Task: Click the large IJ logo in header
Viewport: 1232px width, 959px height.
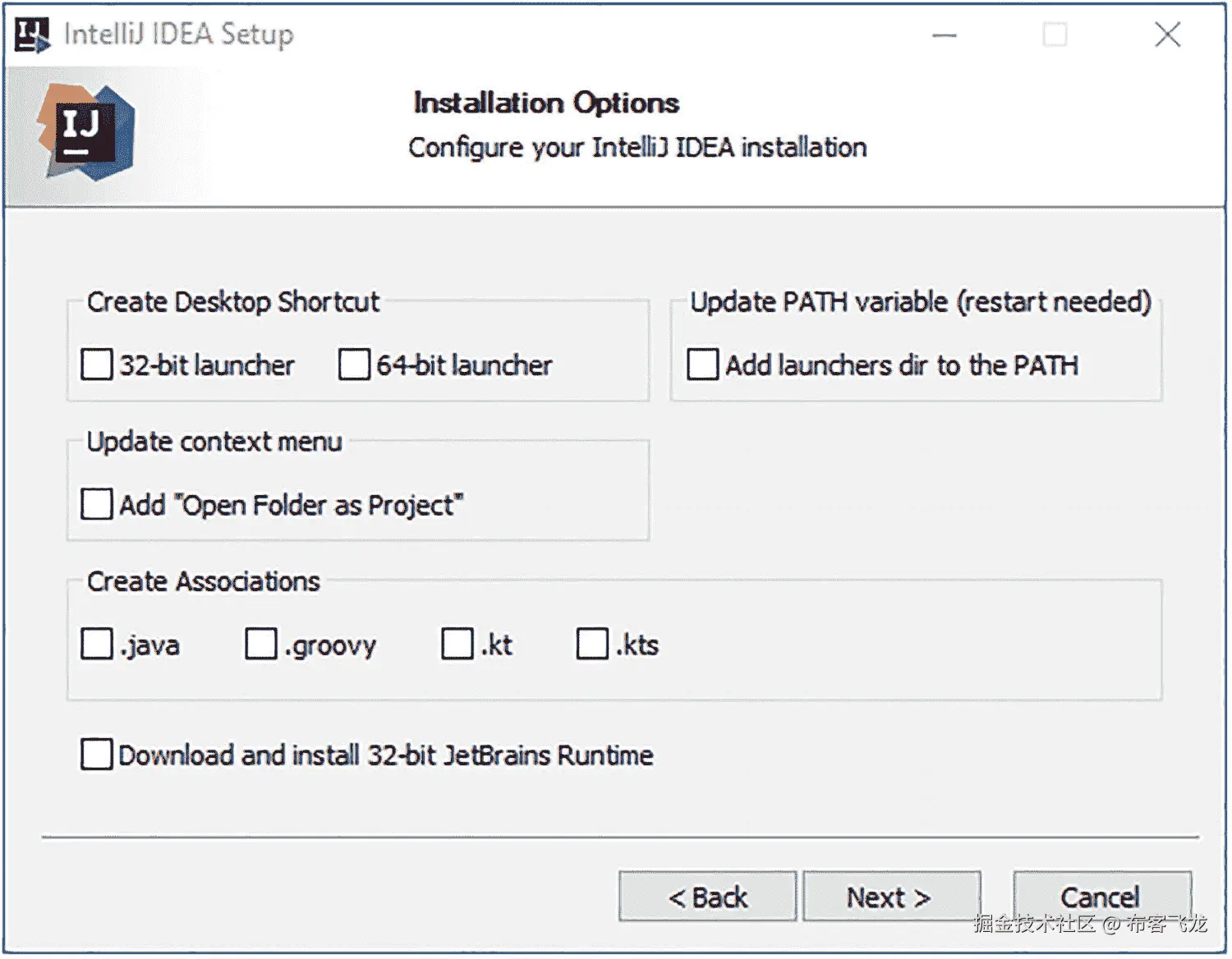Action: [x=85, y=132]
